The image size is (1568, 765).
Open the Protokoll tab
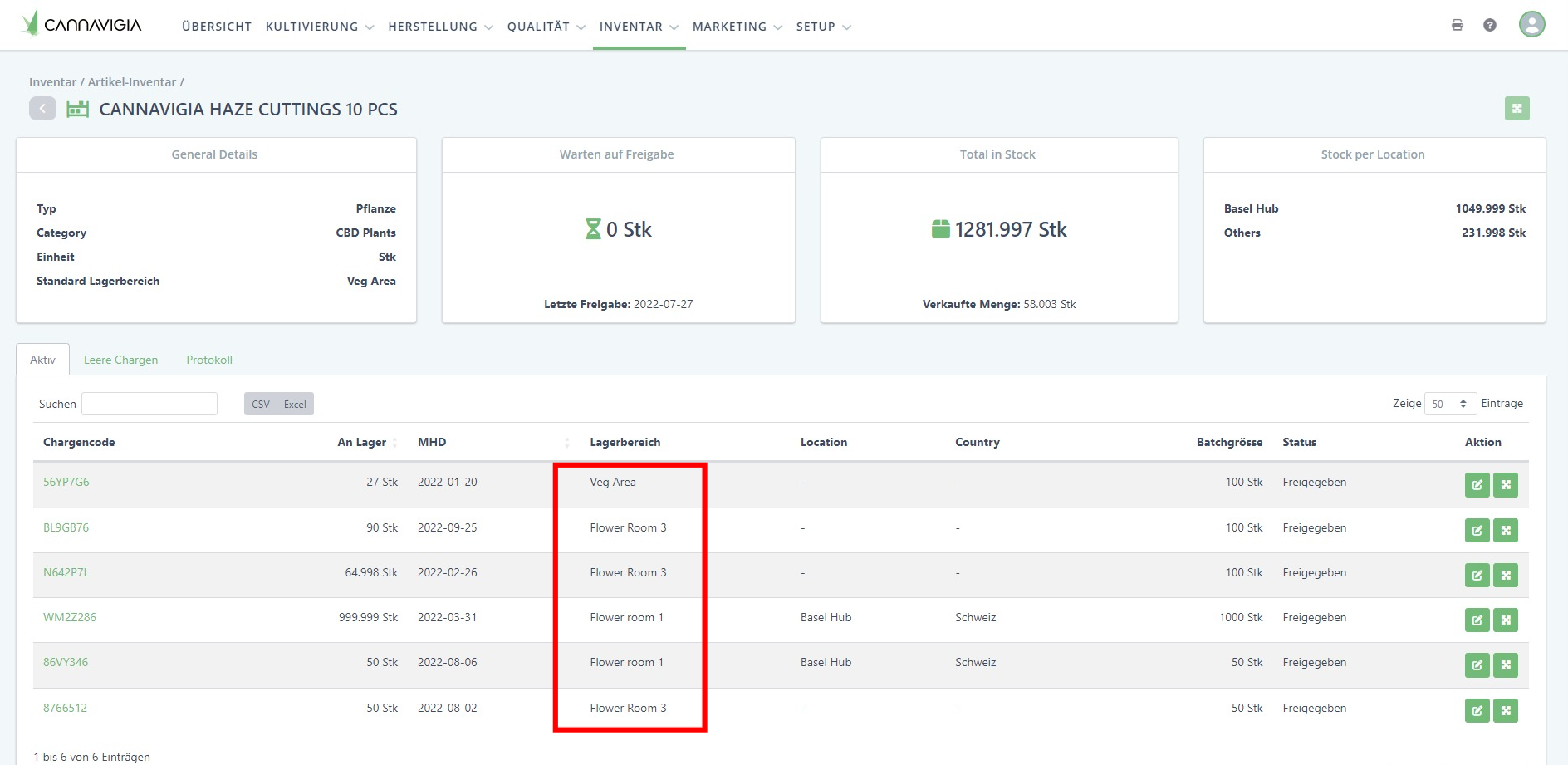coord(209,360)
